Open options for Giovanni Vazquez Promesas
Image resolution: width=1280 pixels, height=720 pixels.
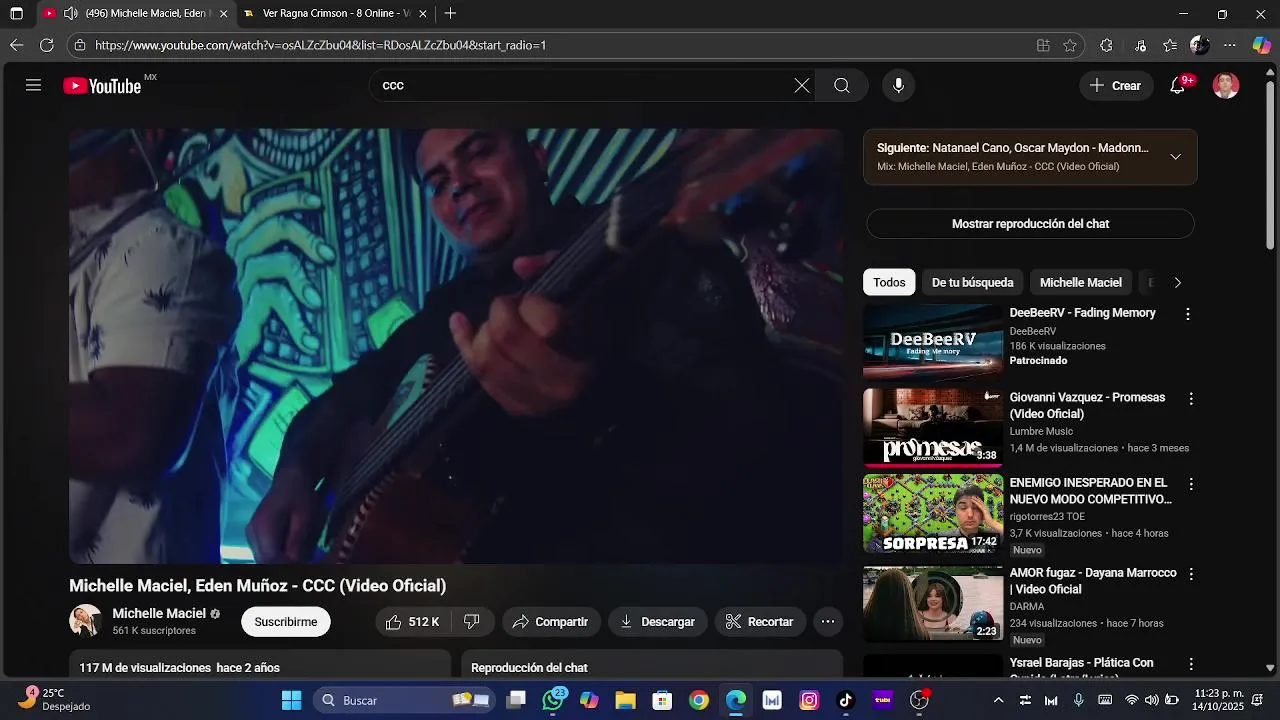(1191, 399)
